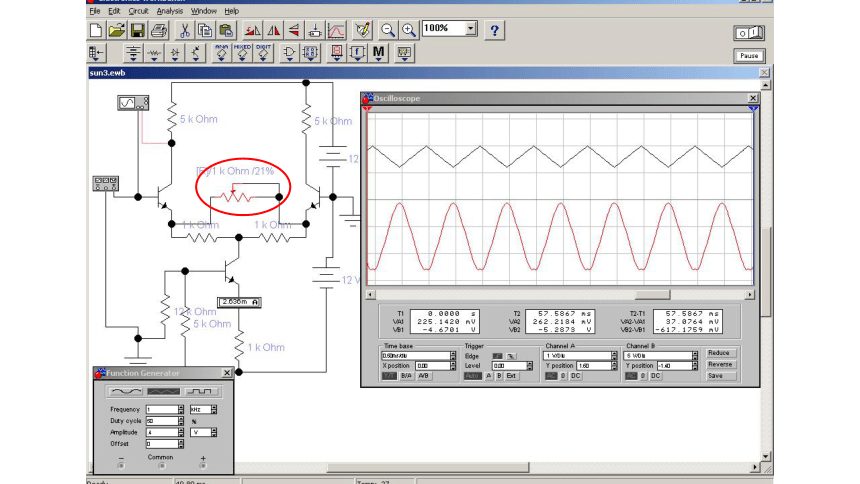Open the Diodes parts bin
The width and height of the screenshot is (860, 484).
pos(175,53)
